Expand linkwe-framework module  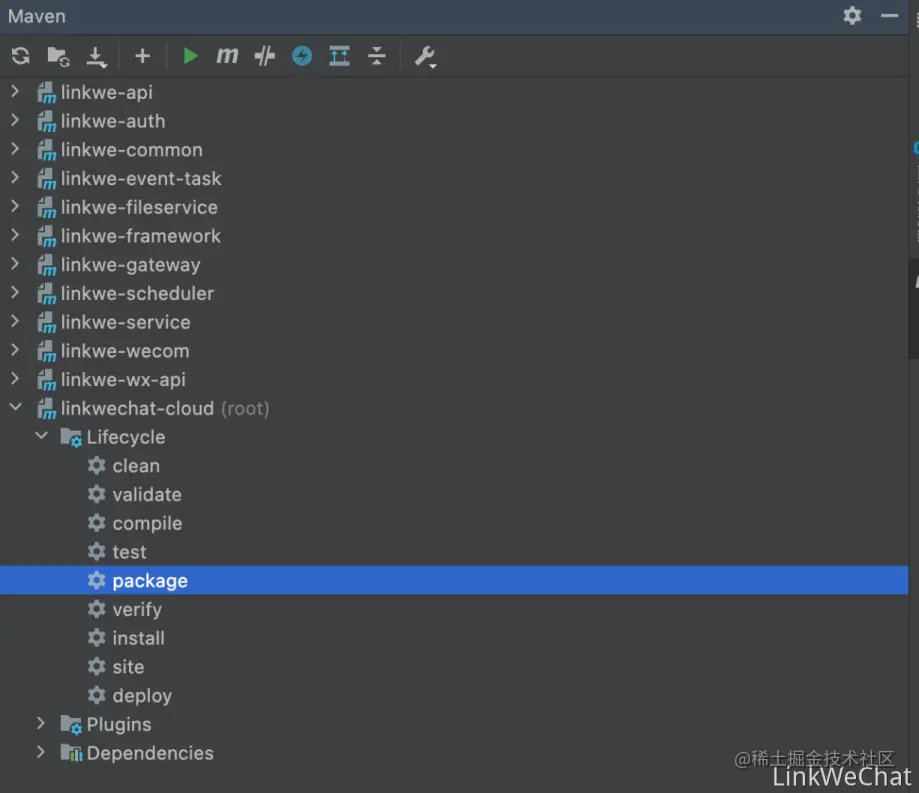(x=15, y=235)
